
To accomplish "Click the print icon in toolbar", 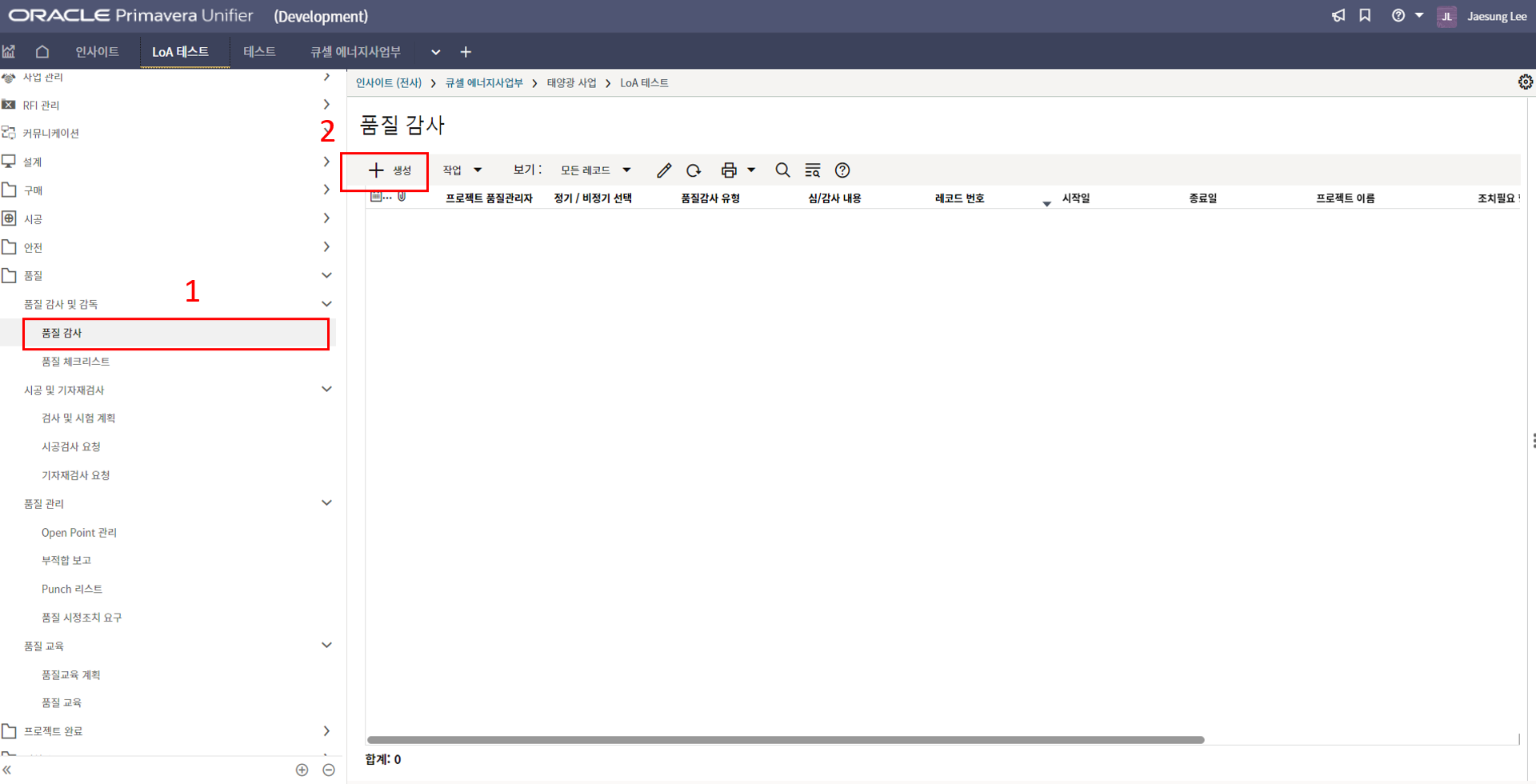I will tap(728, 170).
